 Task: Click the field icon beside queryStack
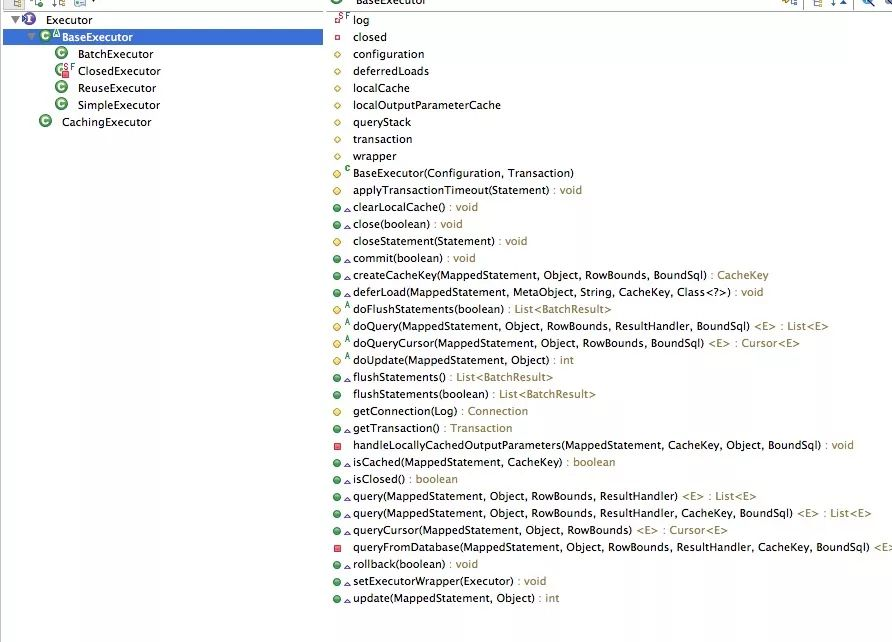337,123
